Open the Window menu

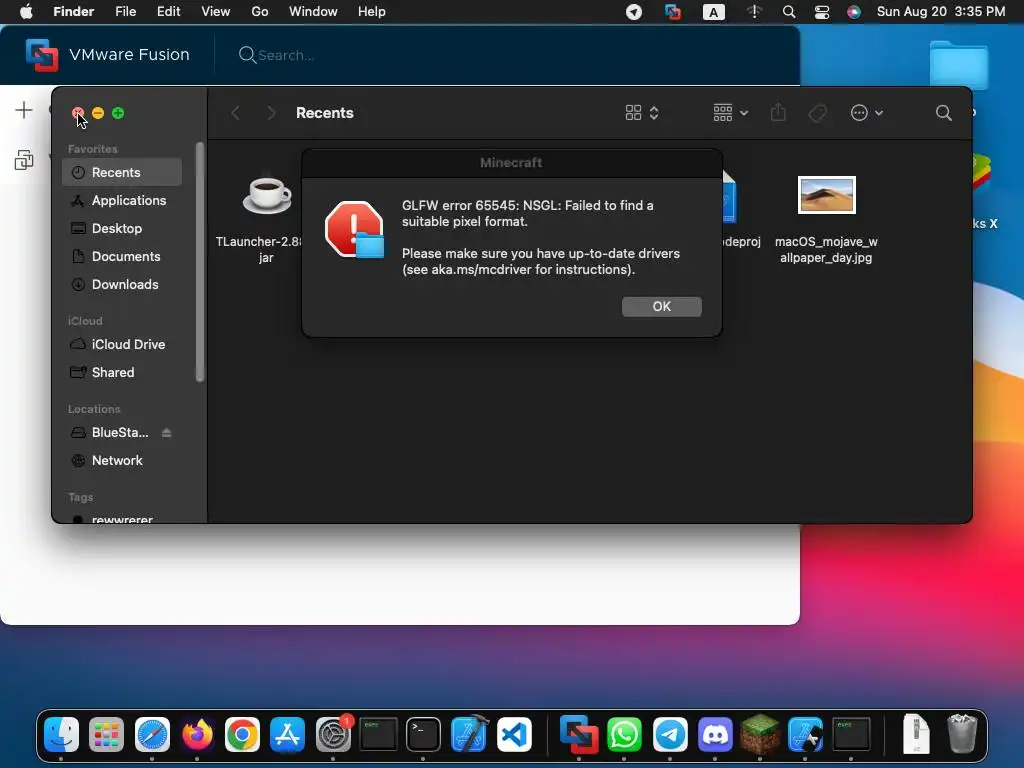313,12
